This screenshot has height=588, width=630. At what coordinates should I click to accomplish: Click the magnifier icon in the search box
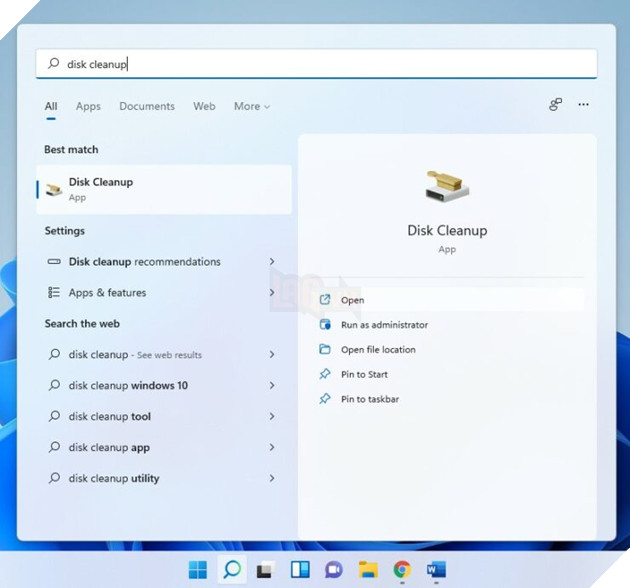pos(53,63)
